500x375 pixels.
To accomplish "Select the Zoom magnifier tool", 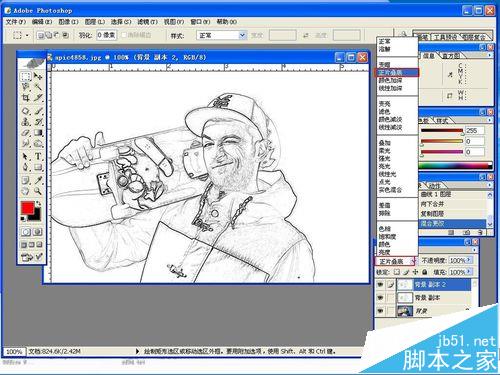I will tap(38, 191).
